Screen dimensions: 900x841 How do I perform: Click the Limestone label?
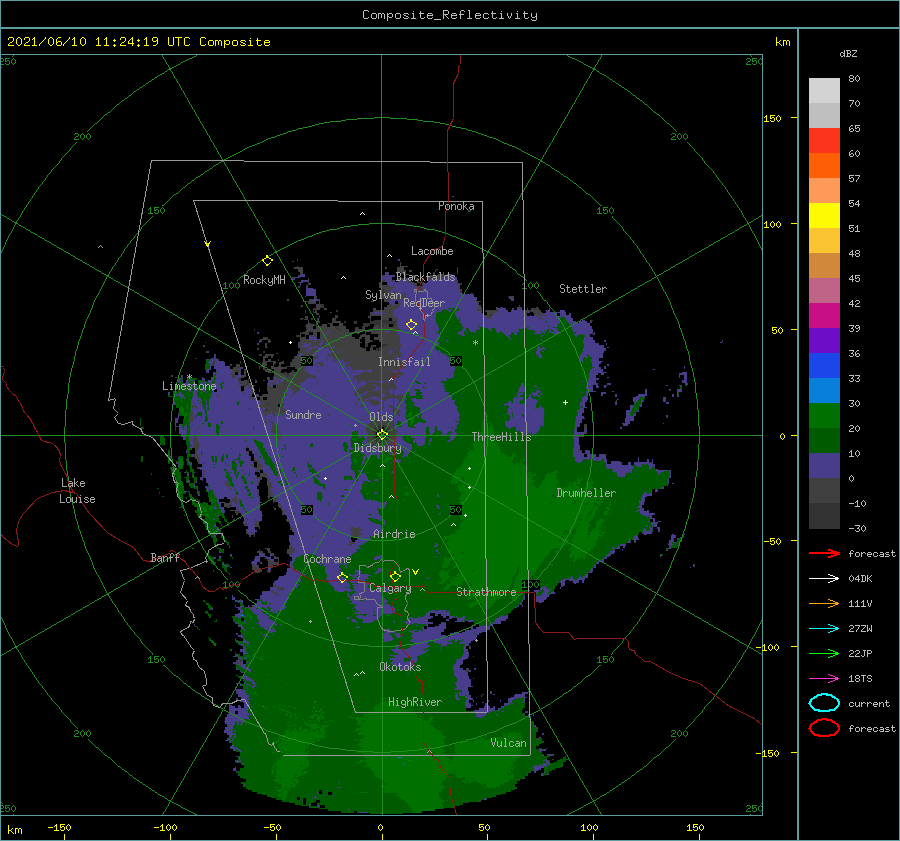coord(189,386)
